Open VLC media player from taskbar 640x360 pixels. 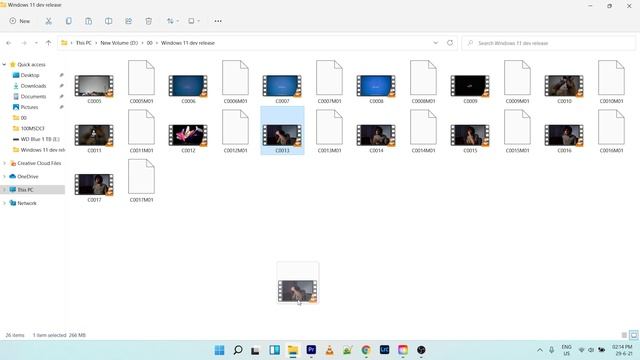(x=329, y=350)
